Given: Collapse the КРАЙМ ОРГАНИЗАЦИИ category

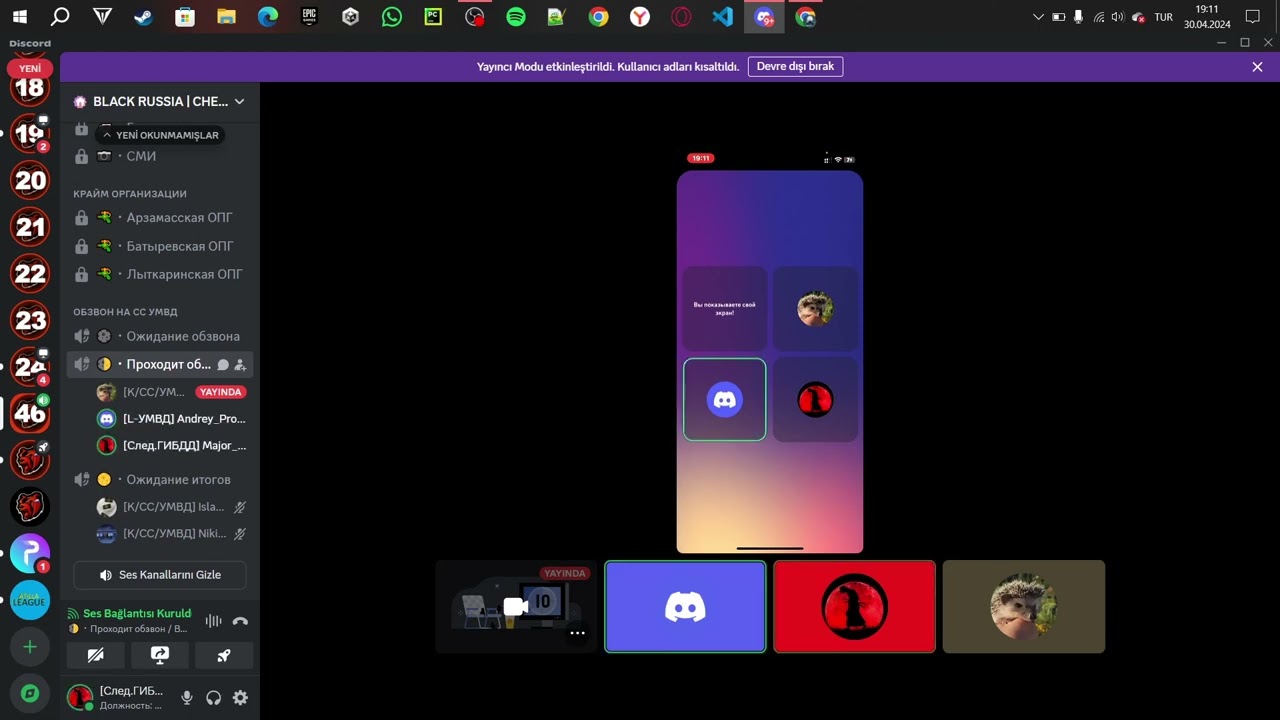Looking at the screenshot, I should click(130, 194).
